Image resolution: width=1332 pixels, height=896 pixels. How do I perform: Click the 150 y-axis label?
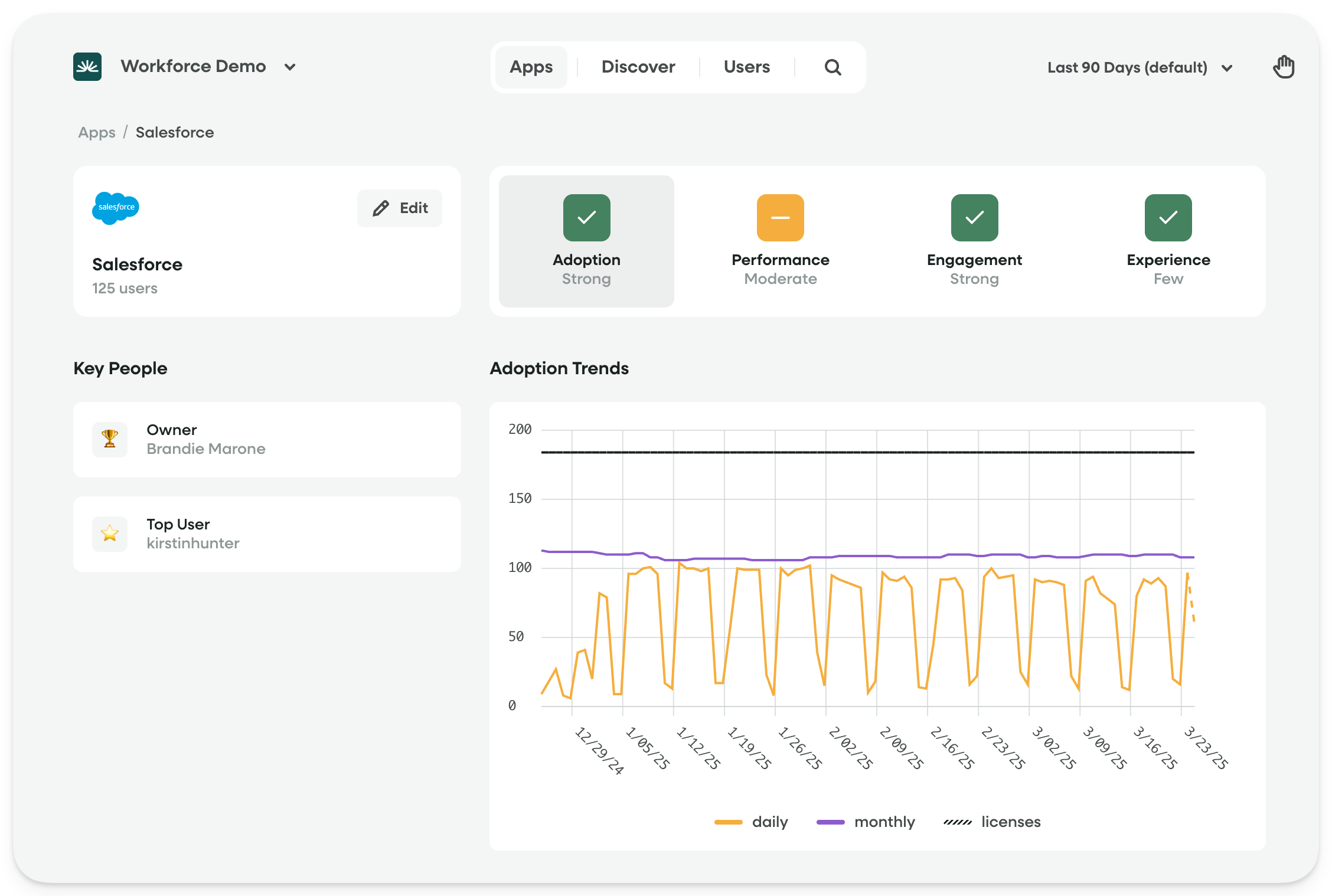point(520,498)
